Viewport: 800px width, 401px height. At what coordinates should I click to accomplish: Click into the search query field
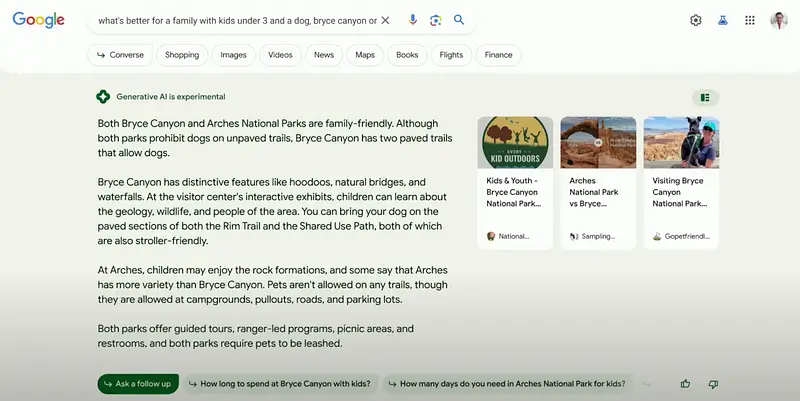click(x=237, y=20)
